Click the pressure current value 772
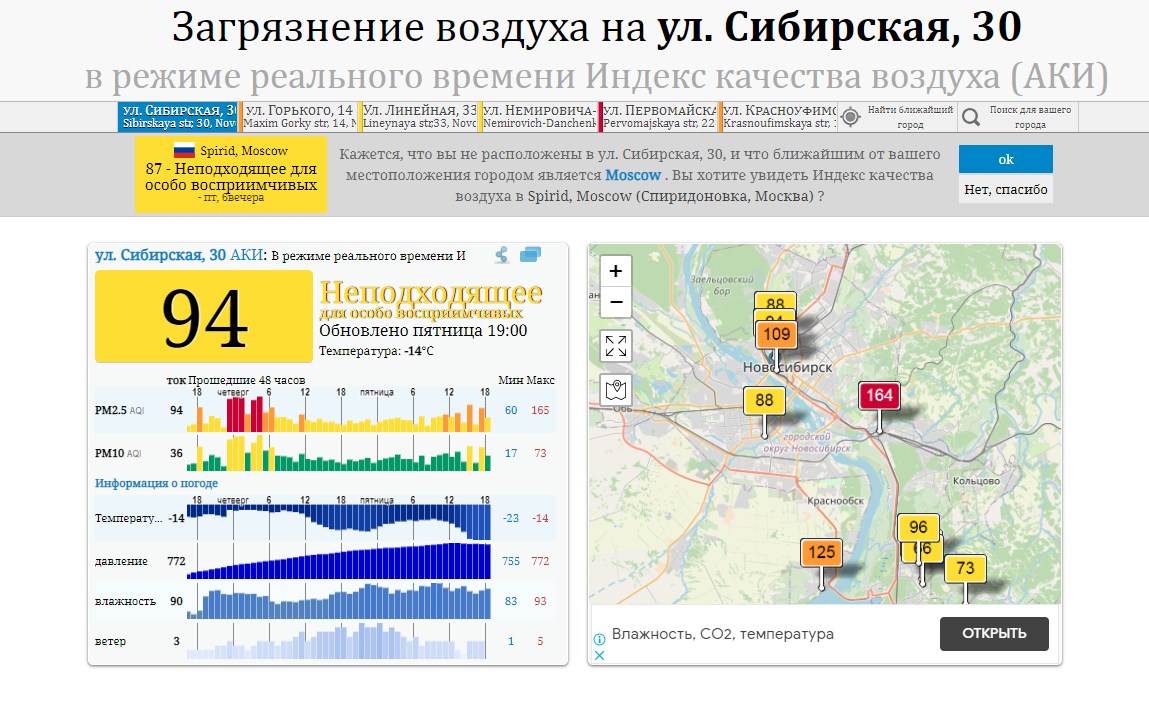 [x=176, y=561]
